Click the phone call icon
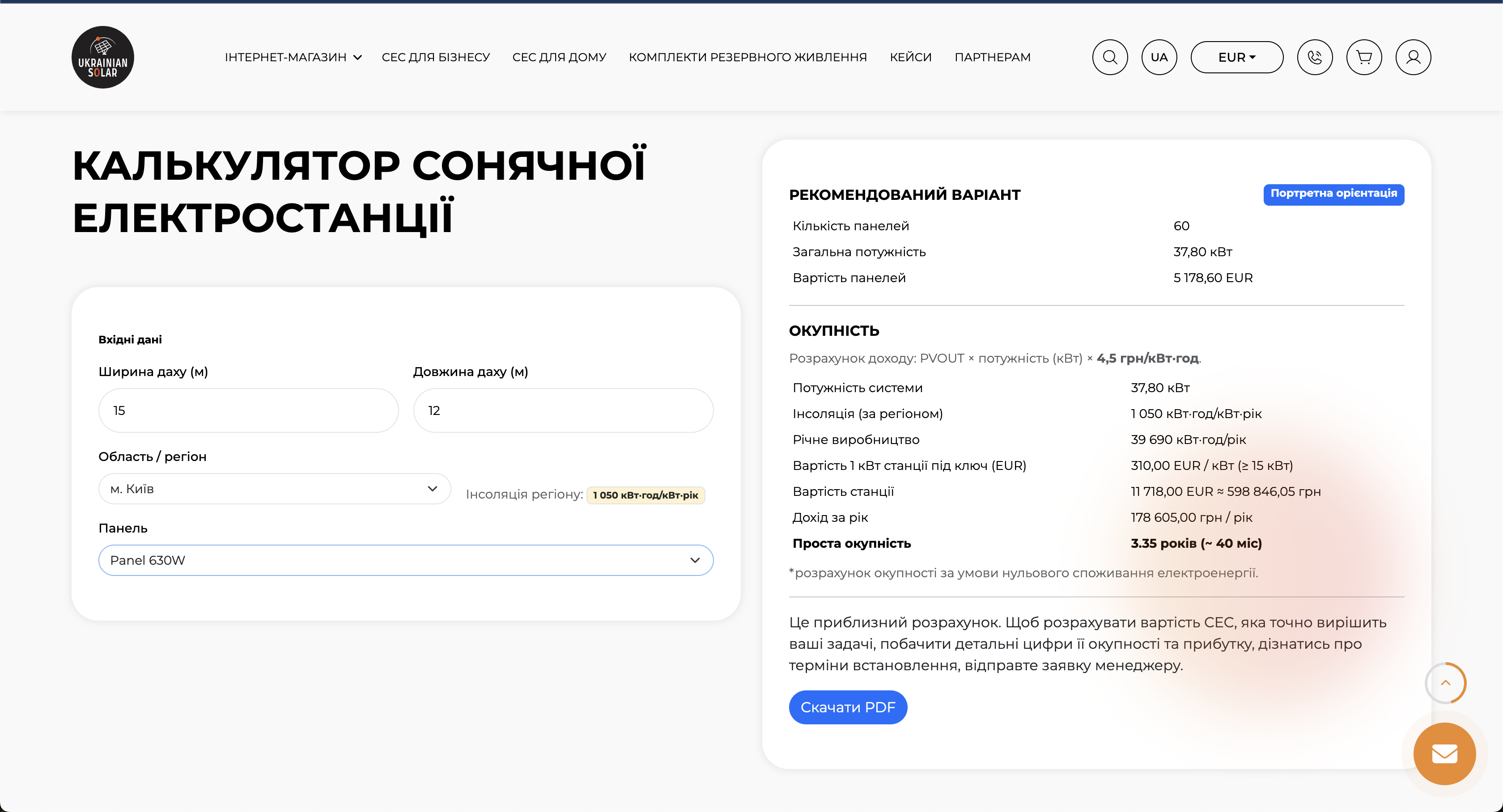Screen dimensions: 1503x812 point(1315,57)
